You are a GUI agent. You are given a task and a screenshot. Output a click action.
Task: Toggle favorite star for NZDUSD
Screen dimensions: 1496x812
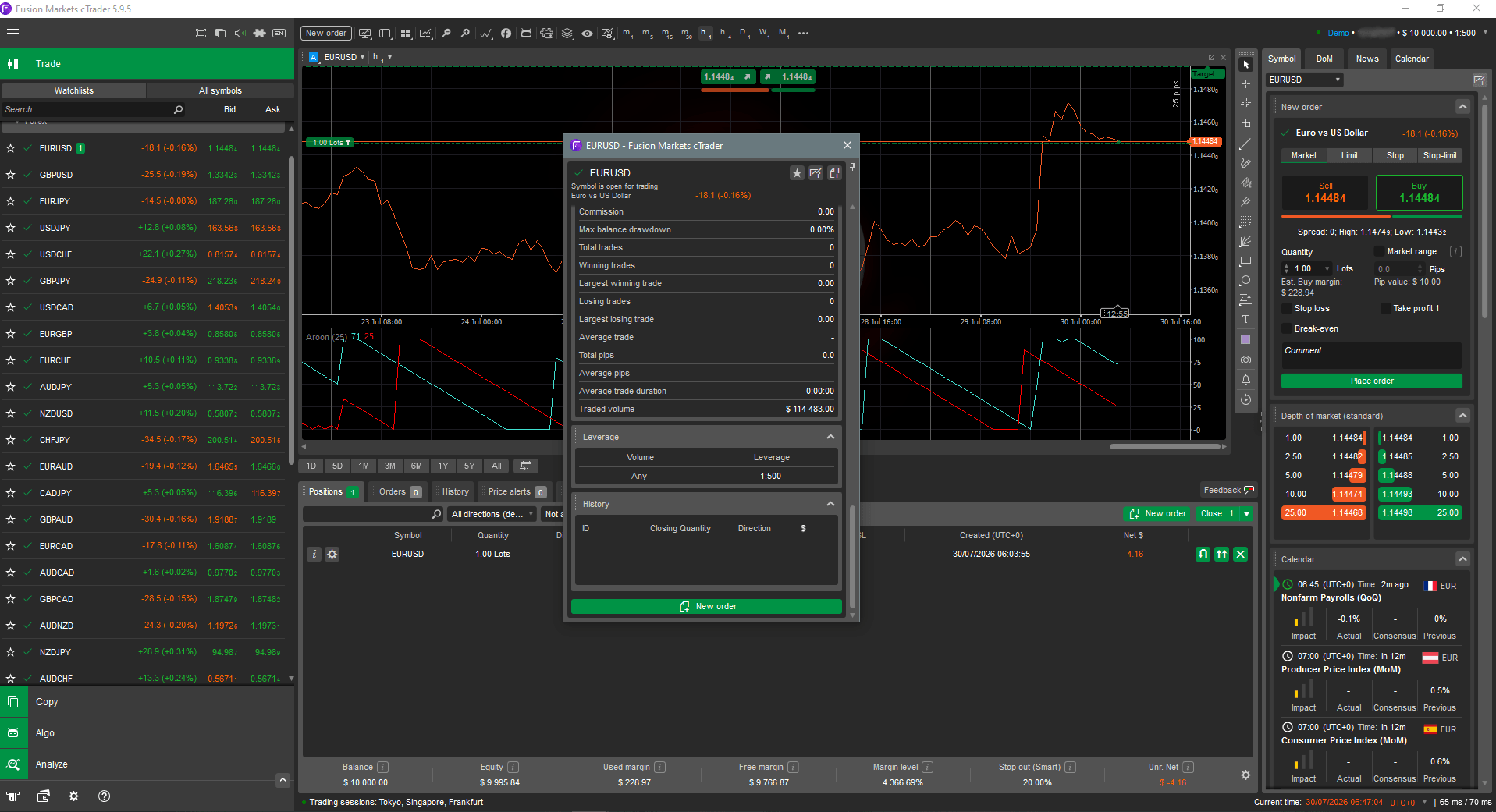click(11, 413)
